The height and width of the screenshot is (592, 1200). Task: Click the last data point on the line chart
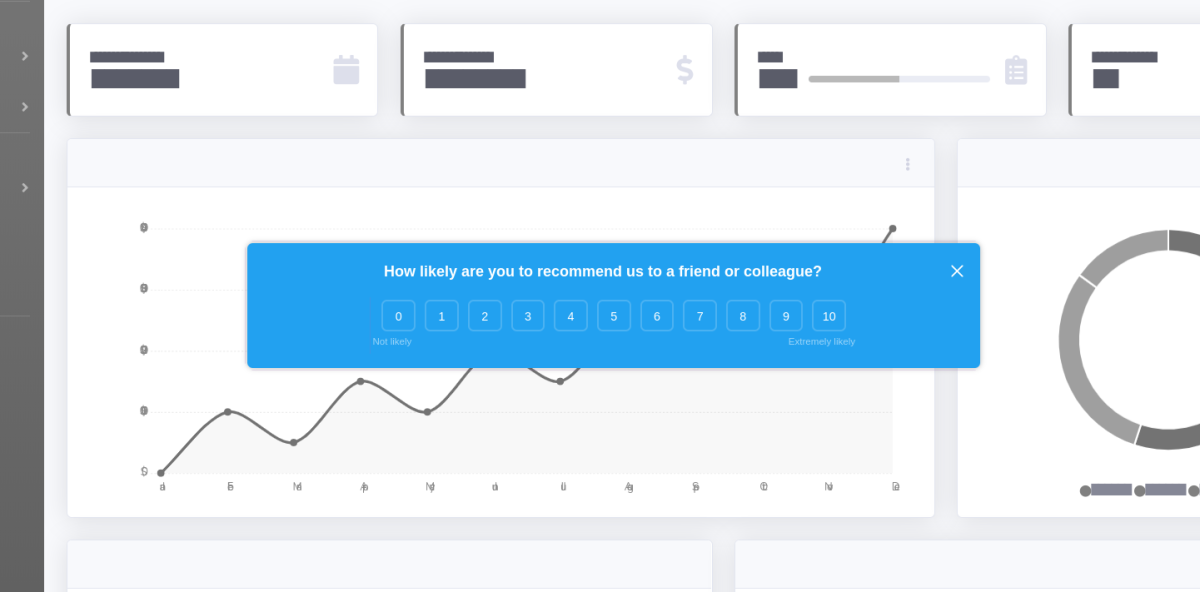click(x=893, y=228)
